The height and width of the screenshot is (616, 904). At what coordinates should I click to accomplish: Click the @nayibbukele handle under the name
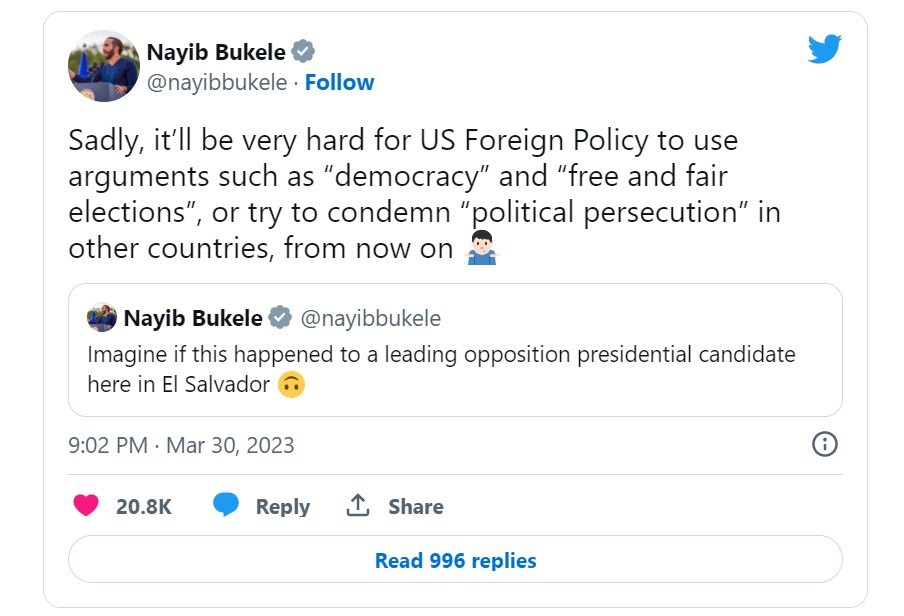tap(217, 82)
